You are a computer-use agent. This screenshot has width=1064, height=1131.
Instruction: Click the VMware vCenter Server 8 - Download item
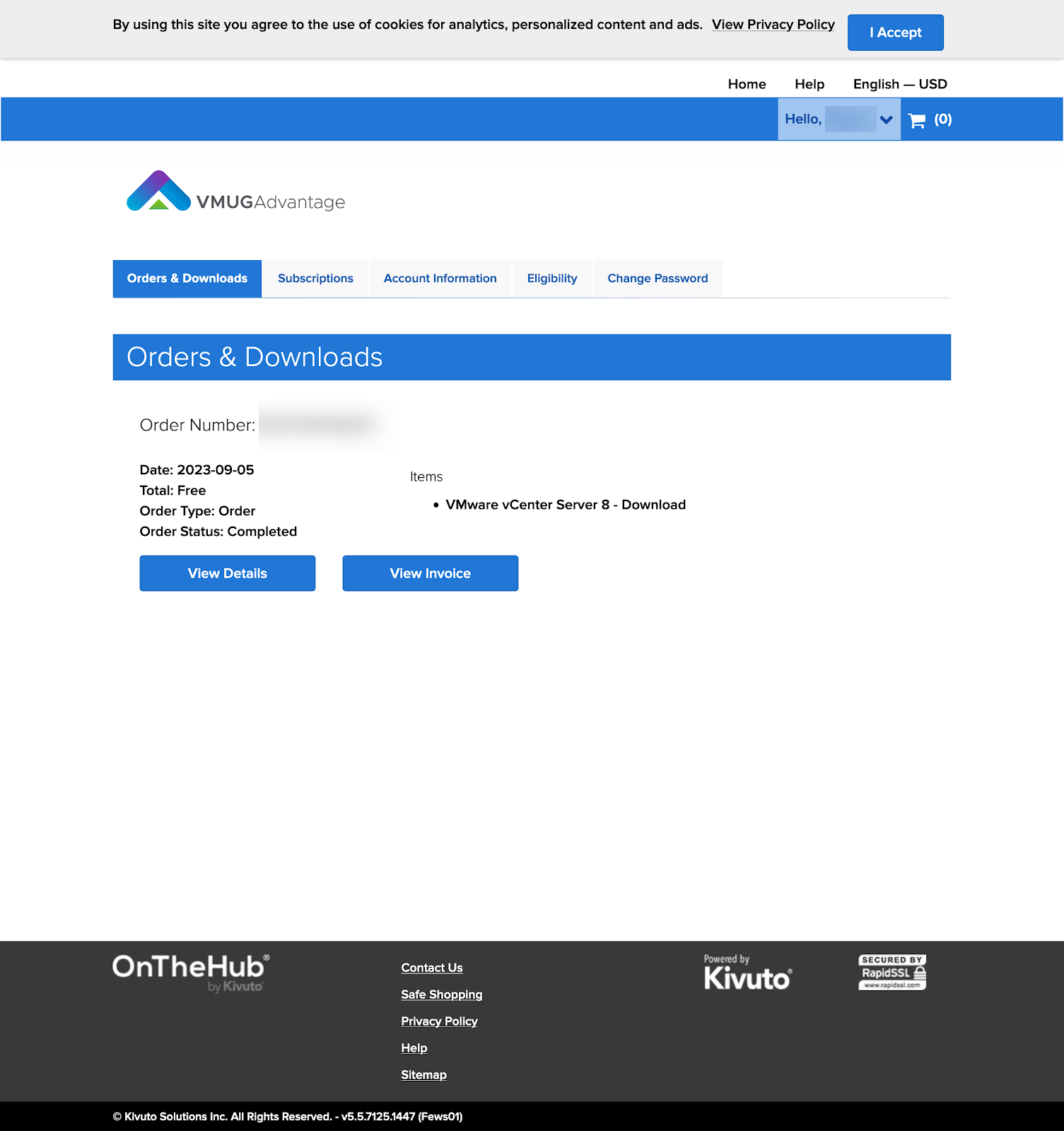pyautogui.click(x=566, y=505)
